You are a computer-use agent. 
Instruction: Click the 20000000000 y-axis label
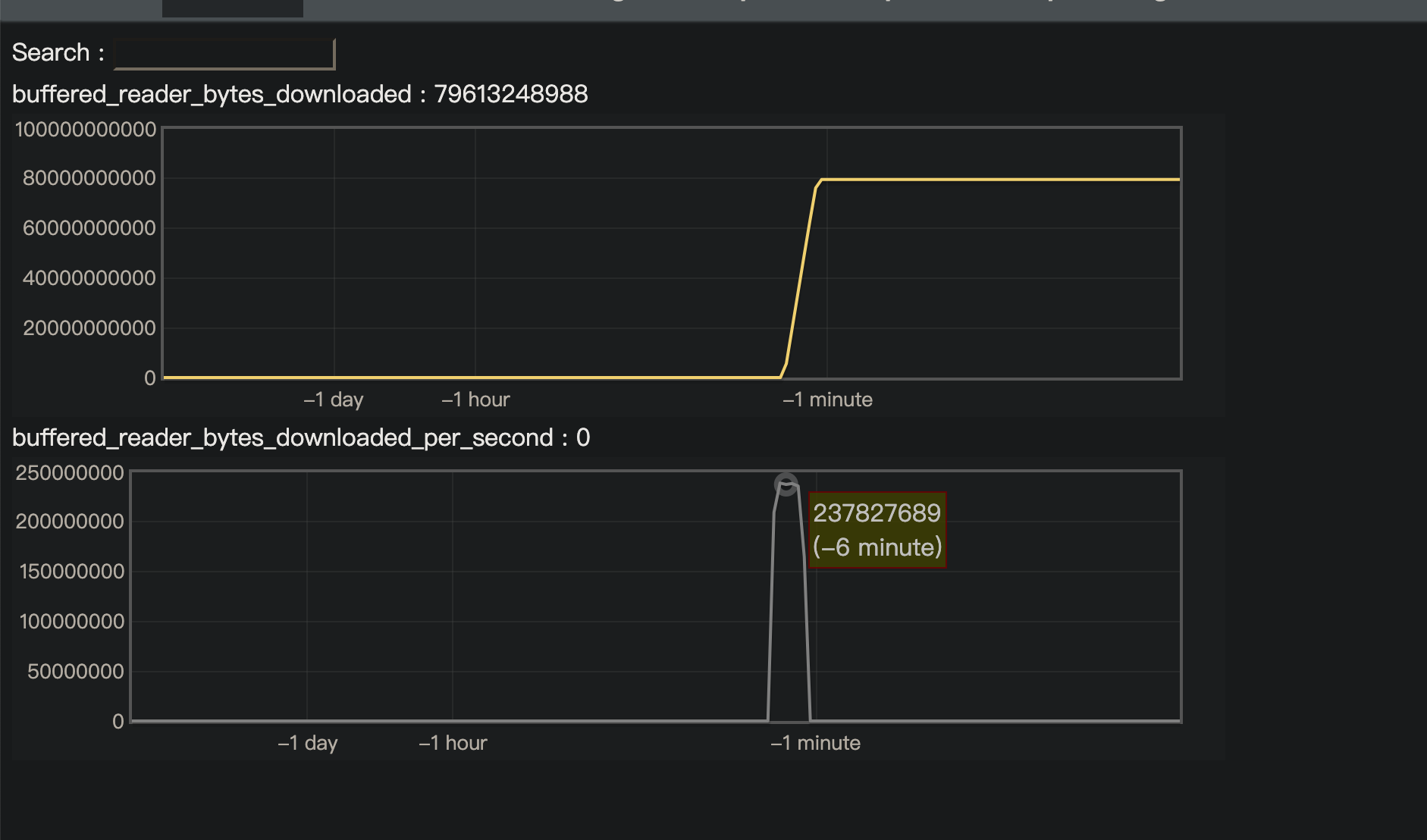point(89,328)
